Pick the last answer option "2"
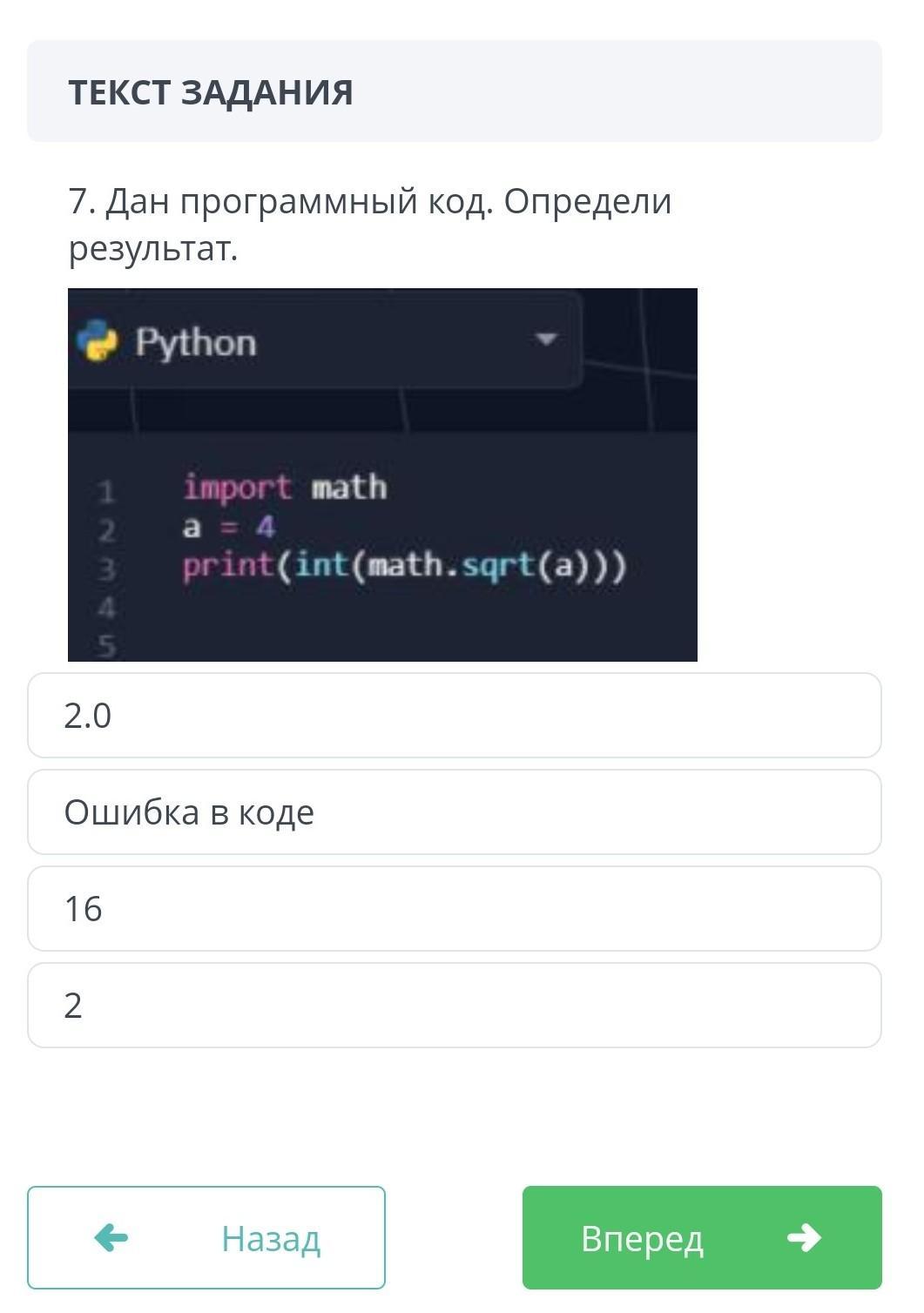This screenshot has width=924, height=1313. [454, 1006]
